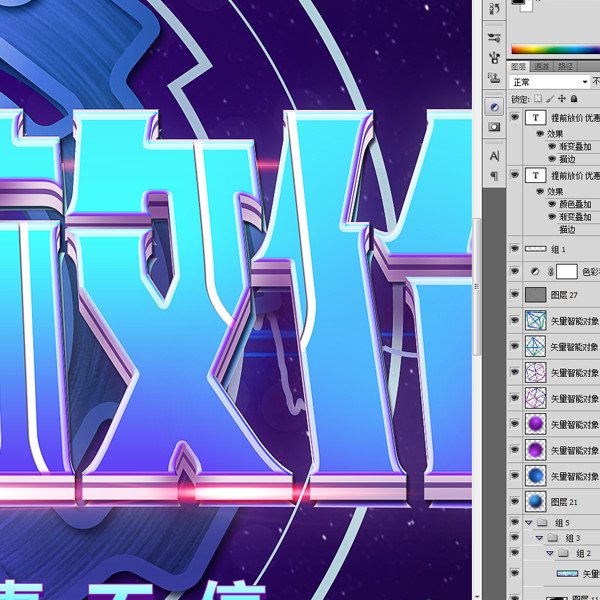Viewport: 600px width, 600px height.
Task: Click the 组 2 folder icon
Action: [563, 553]
